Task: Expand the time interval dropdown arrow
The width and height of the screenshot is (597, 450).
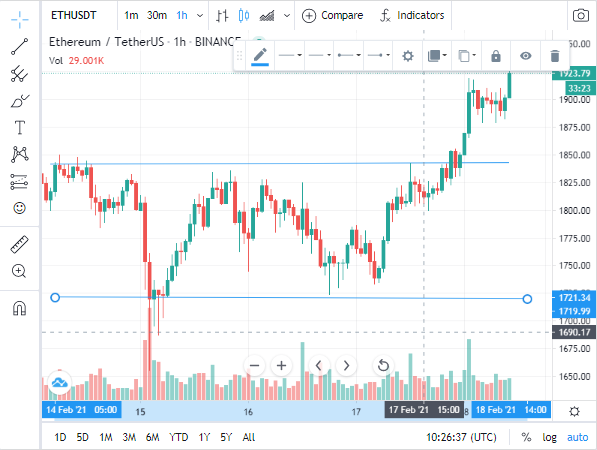Action: point(200,16)
